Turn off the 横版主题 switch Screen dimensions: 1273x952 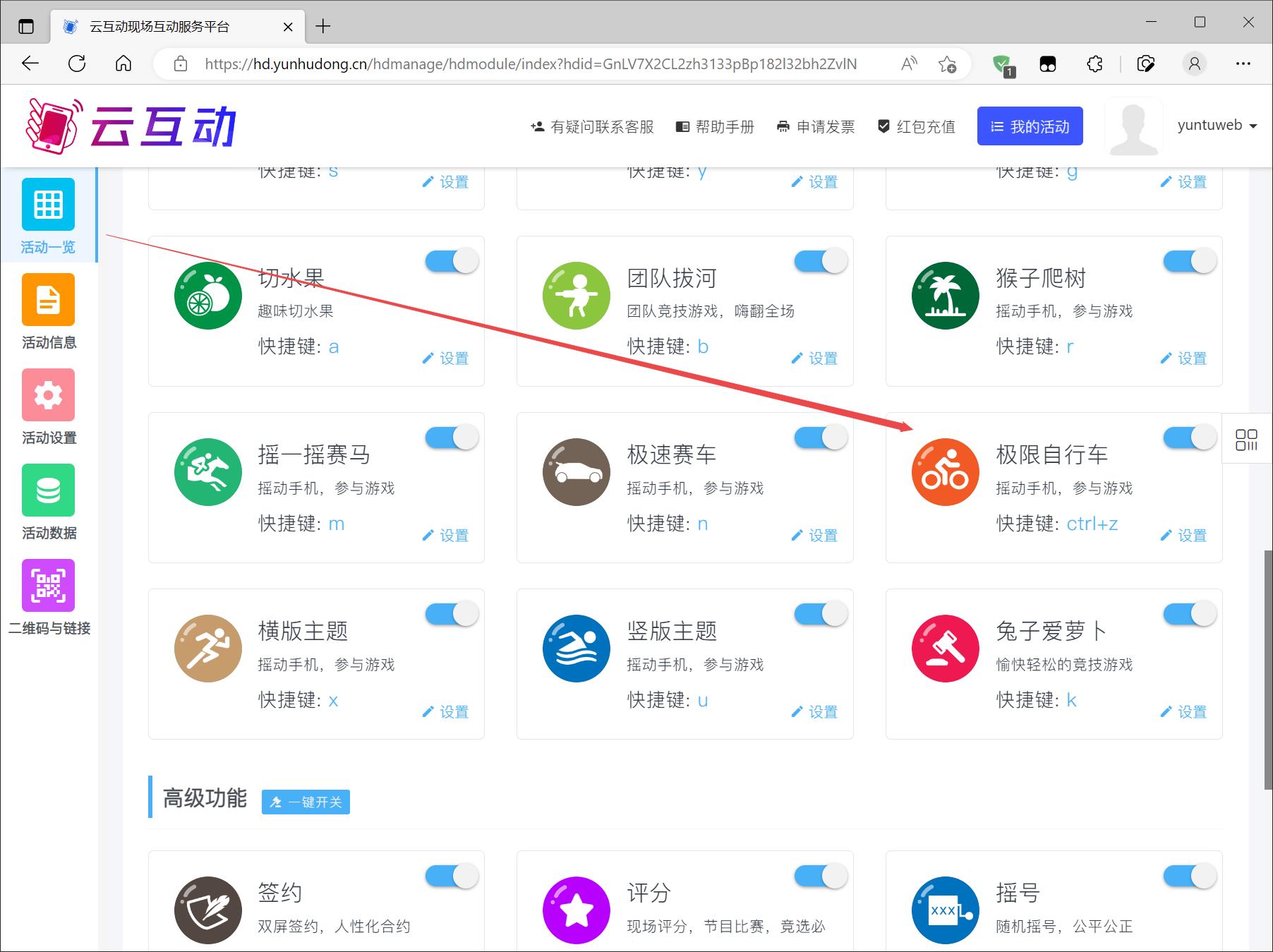click(452, 614)
